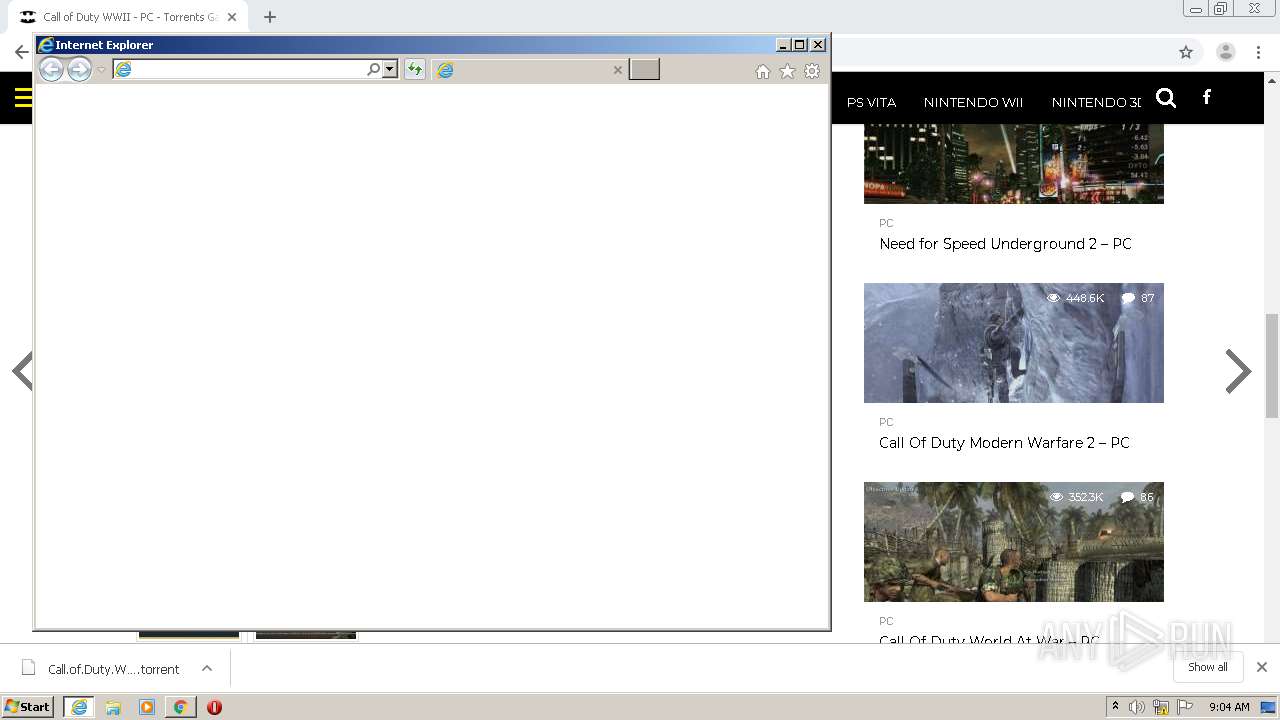Select the blank Internet Explorer tab

click(530, 69)
